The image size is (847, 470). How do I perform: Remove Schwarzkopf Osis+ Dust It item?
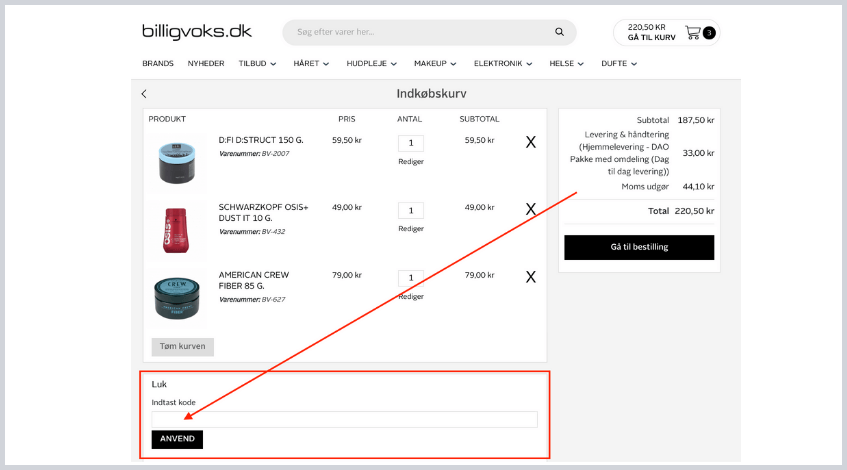530,209
